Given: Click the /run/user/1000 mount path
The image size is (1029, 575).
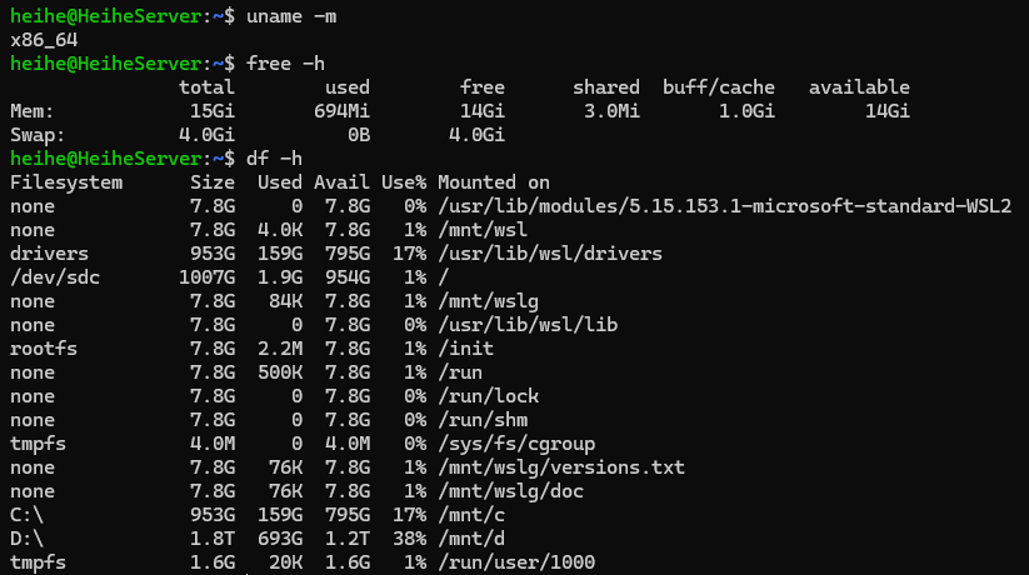Looking at the screenshot, I should click(516, 563).
